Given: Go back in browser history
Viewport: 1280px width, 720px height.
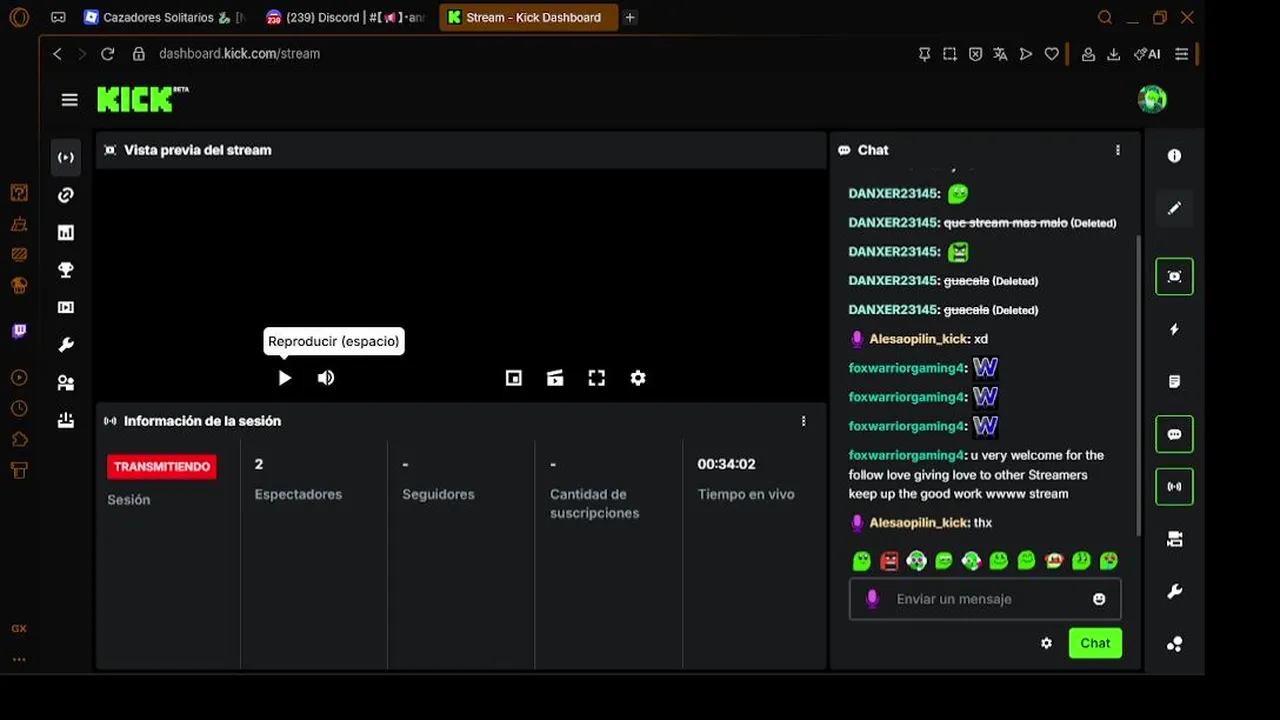Looking at the screenshot, I should click(57, 54).
